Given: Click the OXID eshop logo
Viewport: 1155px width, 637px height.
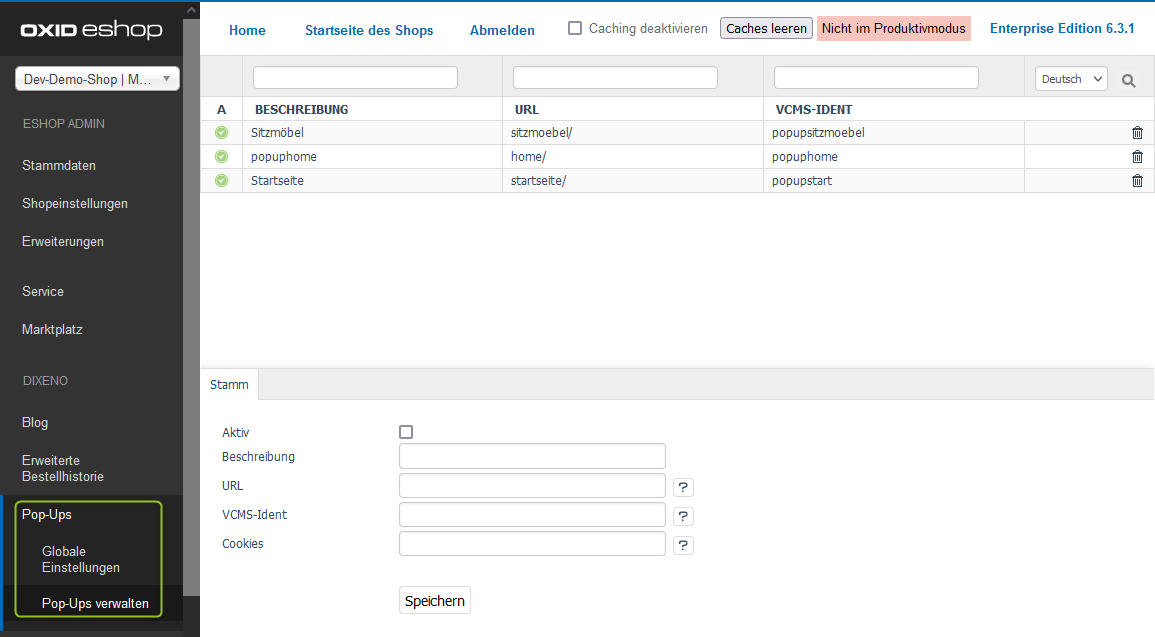Looking at the screenshot, I should point(91,29).
